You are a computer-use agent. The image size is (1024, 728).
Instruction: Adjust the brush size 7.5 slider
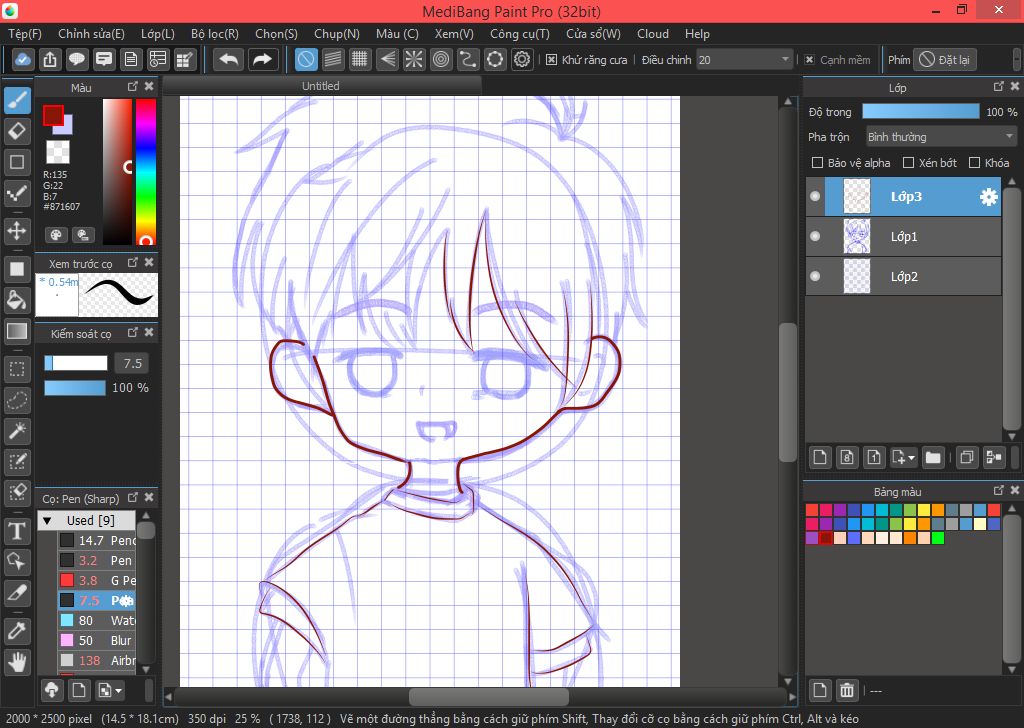[76, 363]
